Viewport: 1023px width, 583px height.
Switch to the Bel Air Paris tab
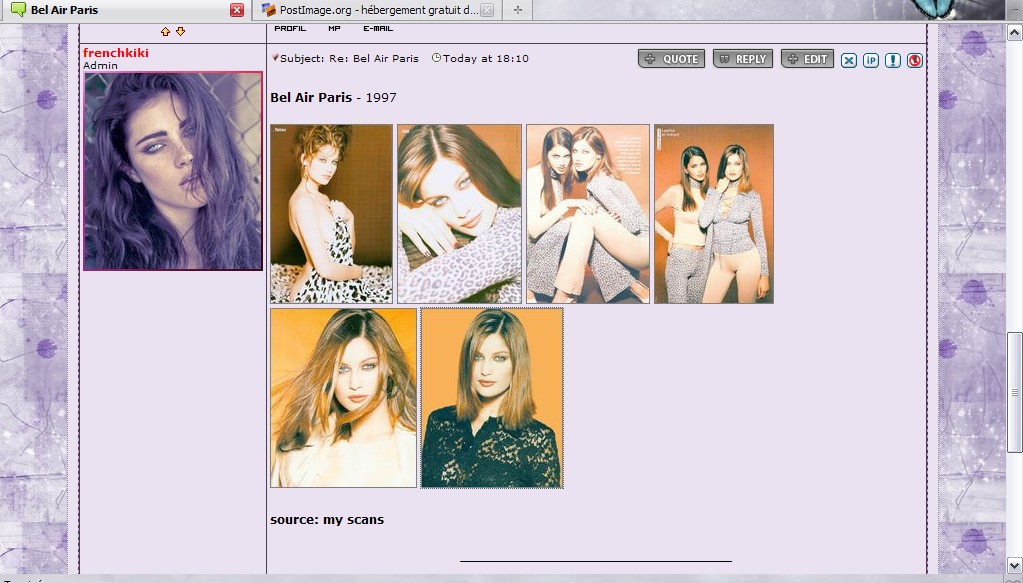coord(124,10)
